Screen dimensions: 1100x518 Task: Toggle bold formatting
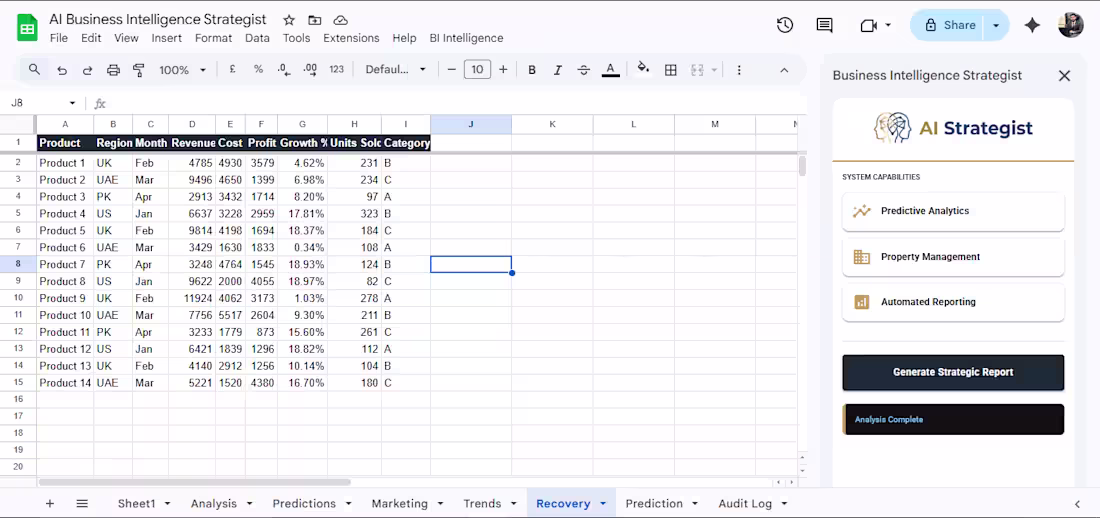point(532,70)
